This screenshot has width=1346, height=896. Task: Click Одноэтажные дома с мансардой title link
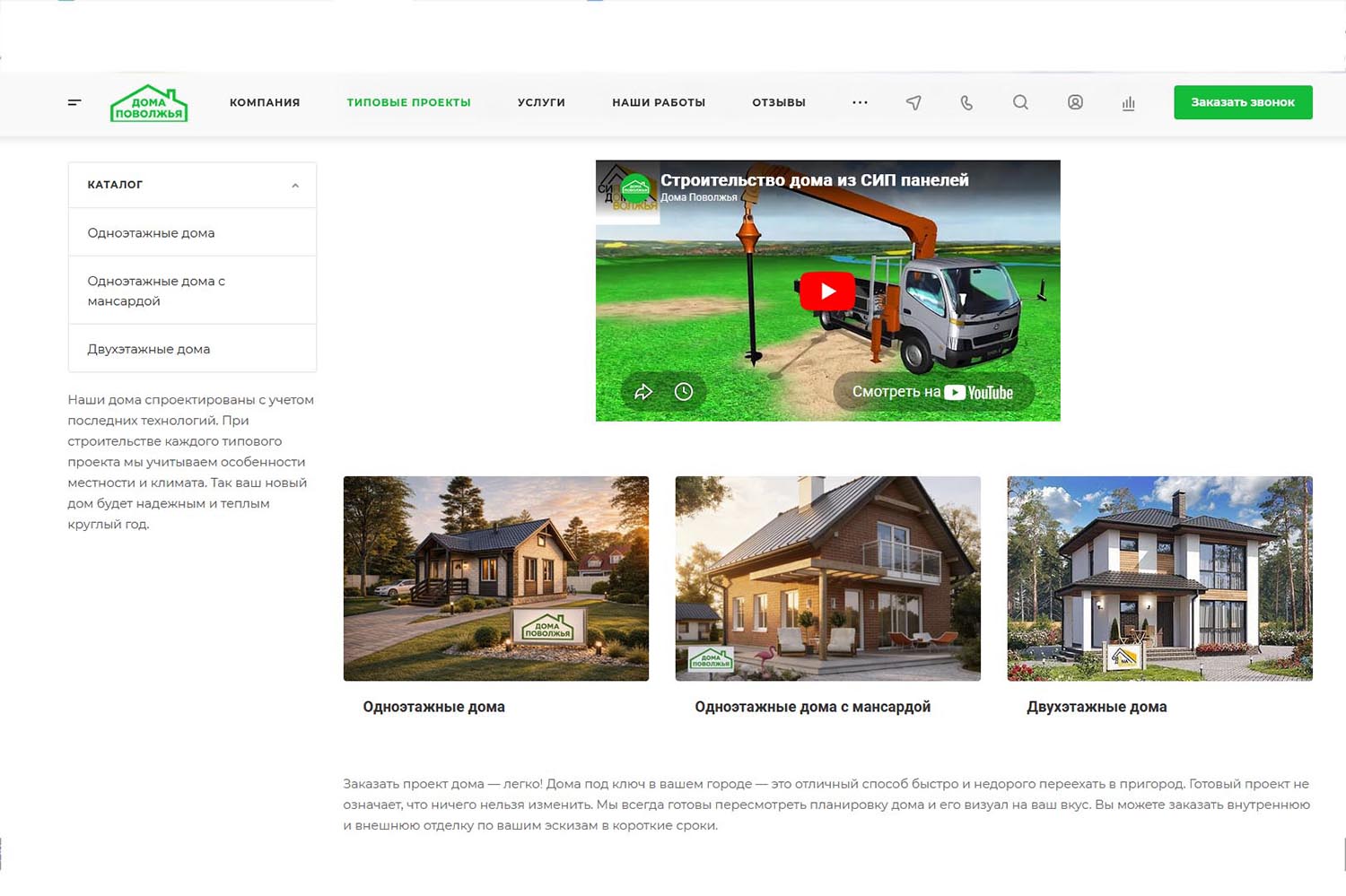pos(812,707)
